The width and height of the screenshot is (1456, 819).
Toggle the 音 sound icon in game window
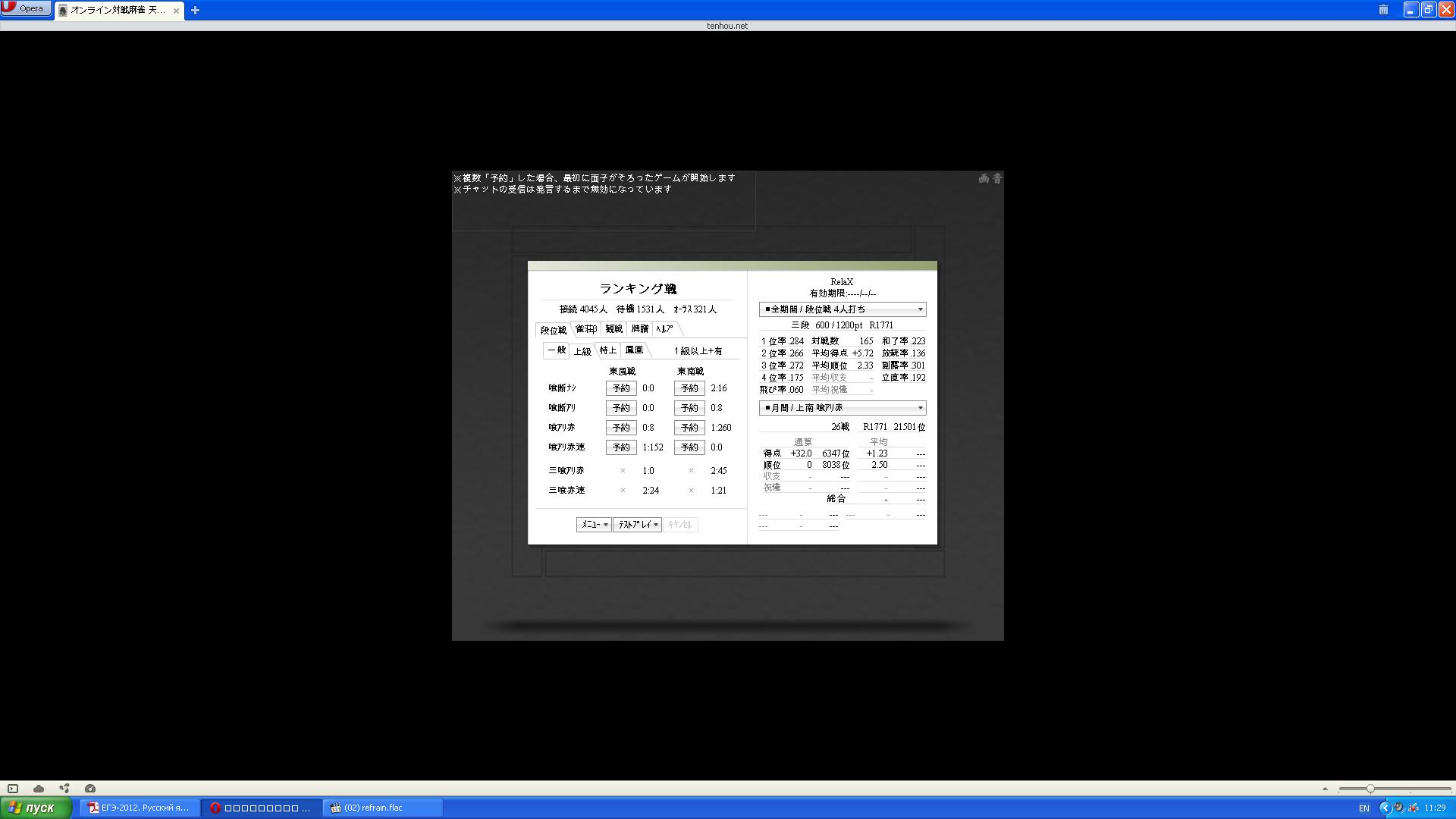997,178
